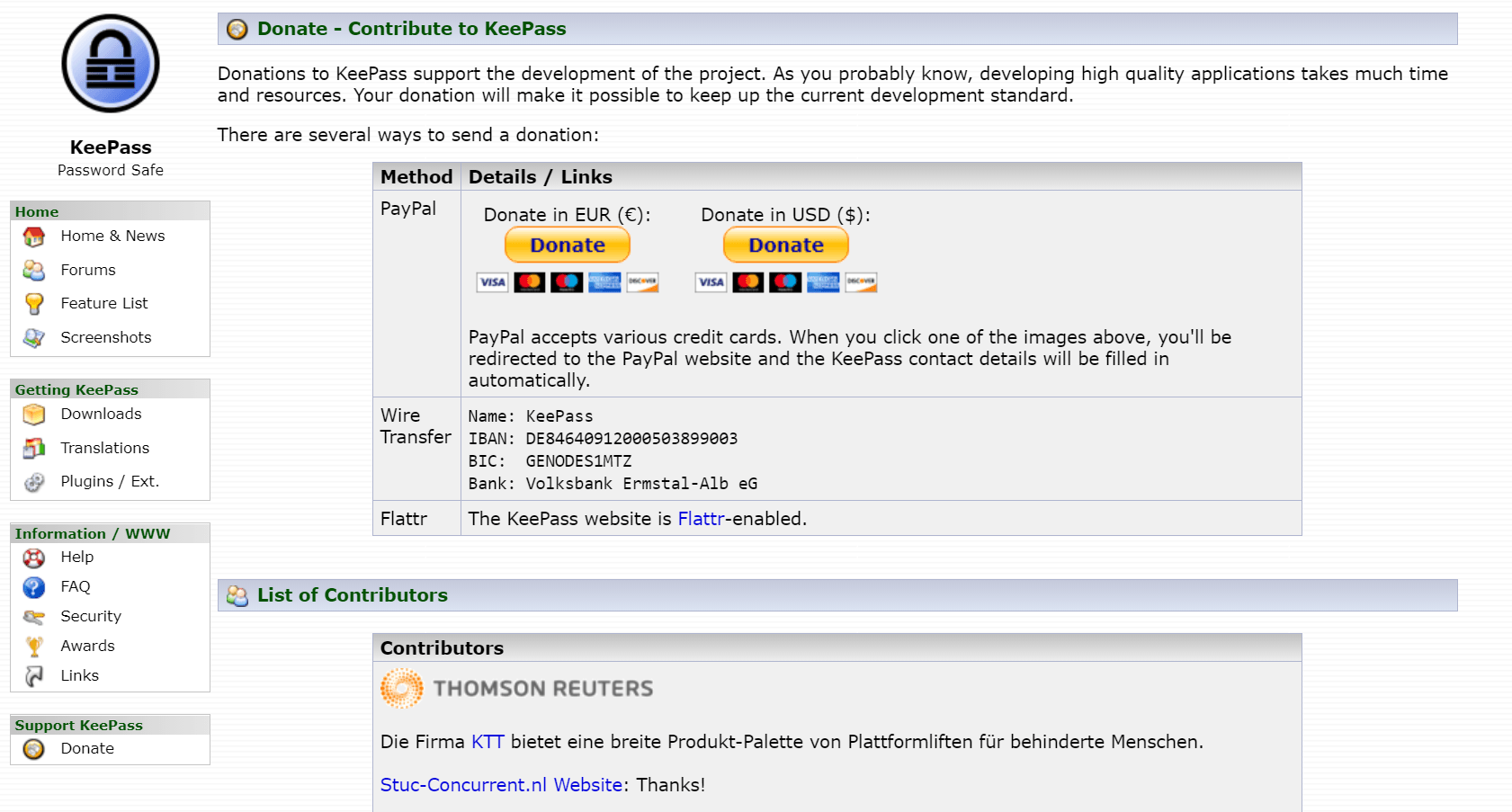
Task: Click the Feature List lightbulb icon
Action: 33,303
